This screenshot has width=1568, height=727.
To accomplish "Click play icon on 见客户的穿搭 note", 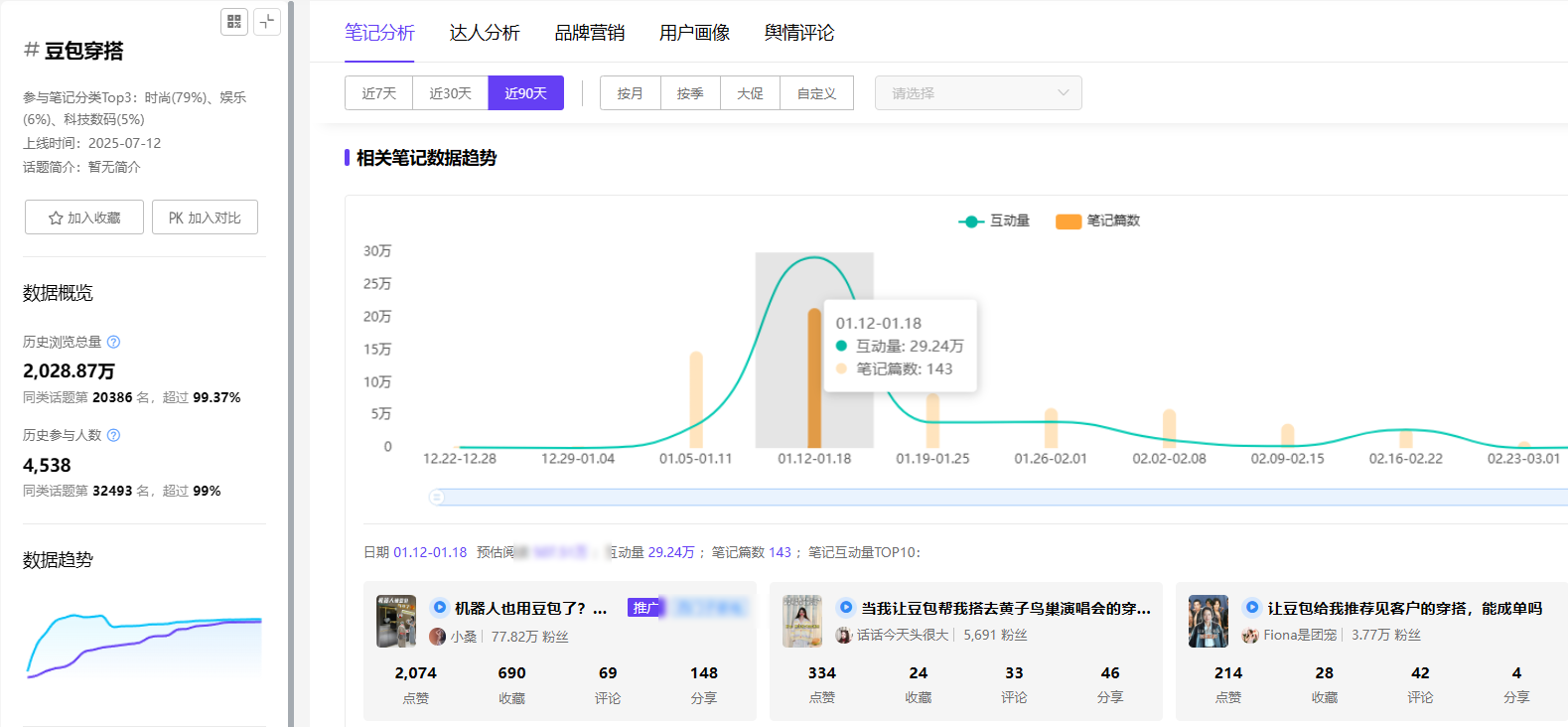I will (x=1251, y=607).
